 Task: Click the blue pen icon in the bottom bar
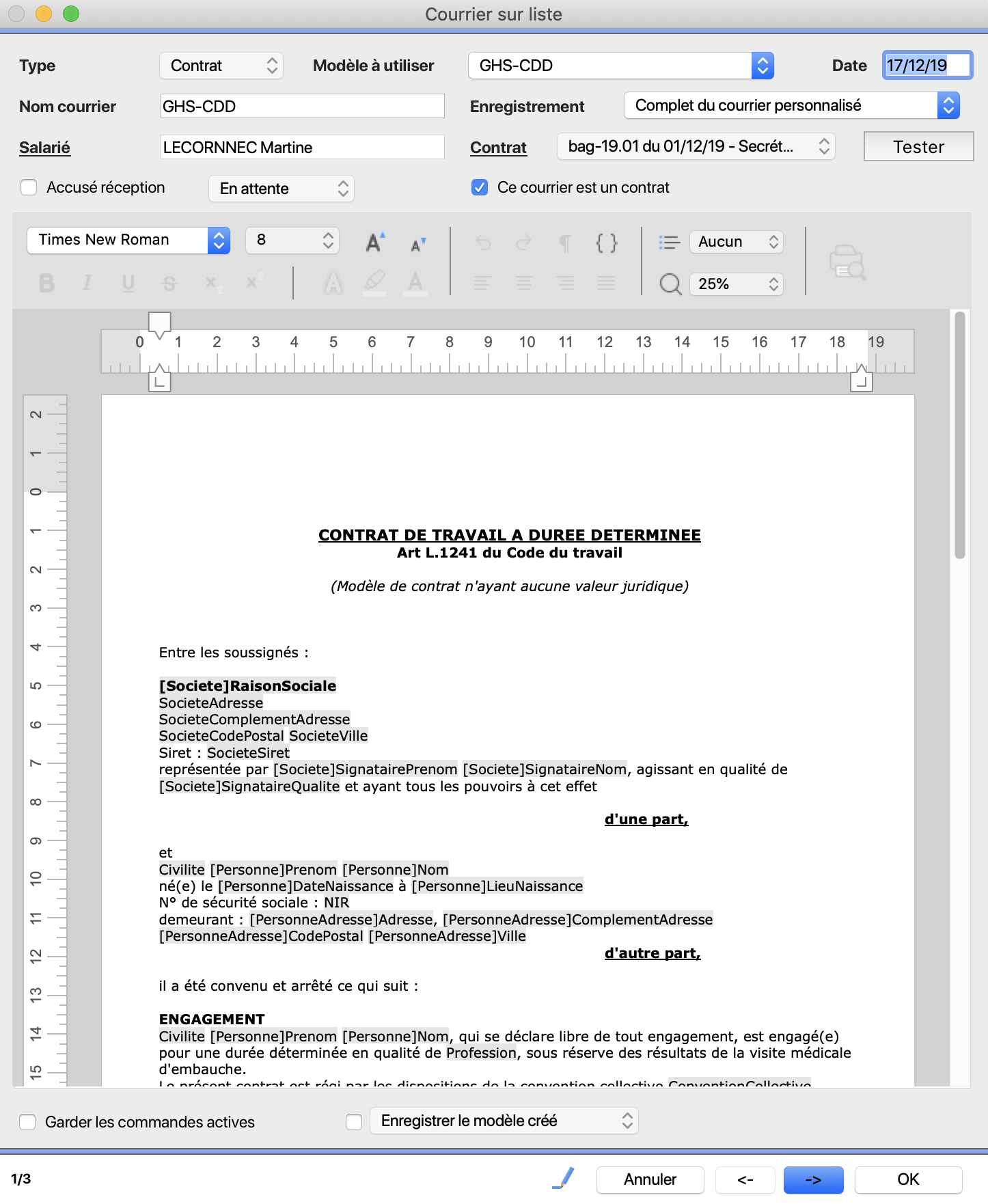click(564, 1178)
